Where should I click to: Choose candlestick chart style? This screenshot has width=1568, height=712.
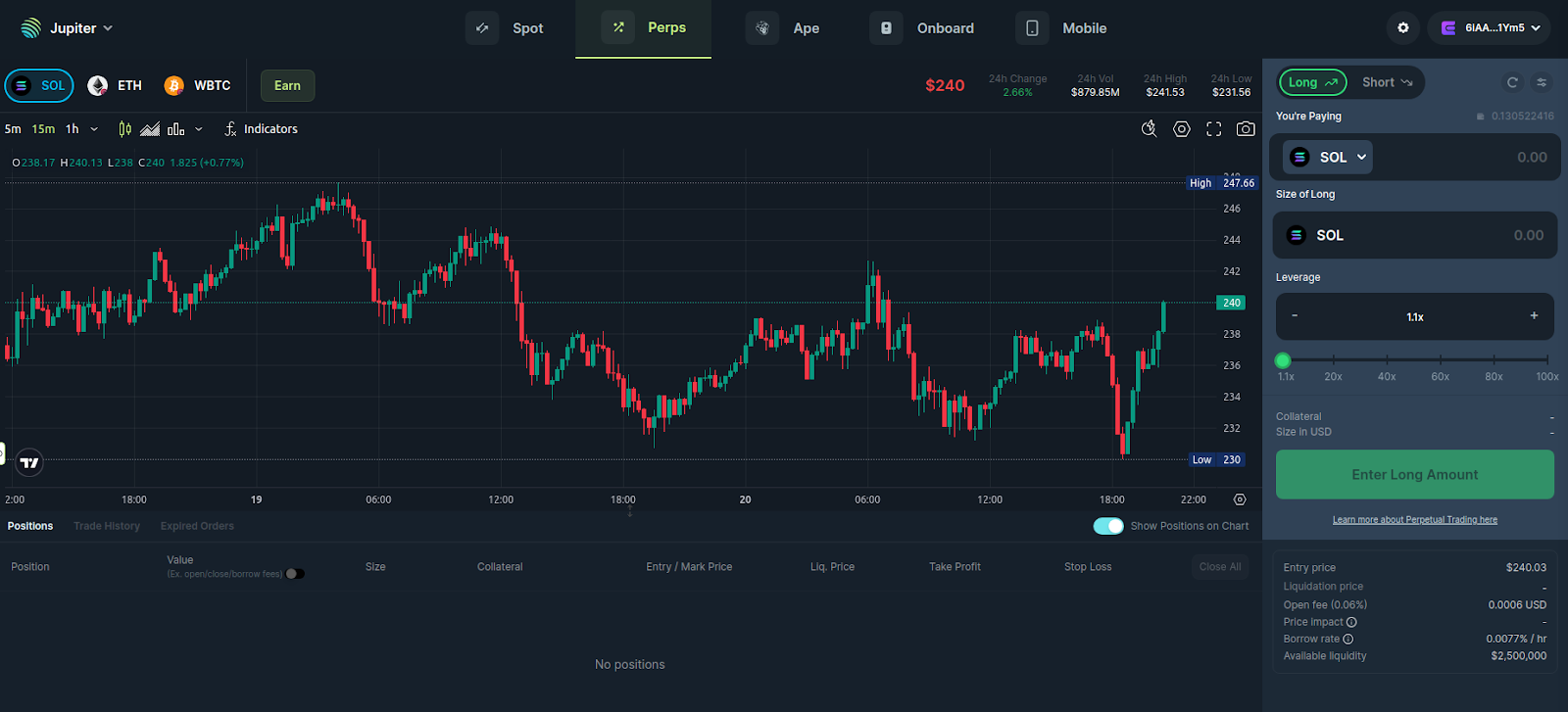tap(125, 129)
